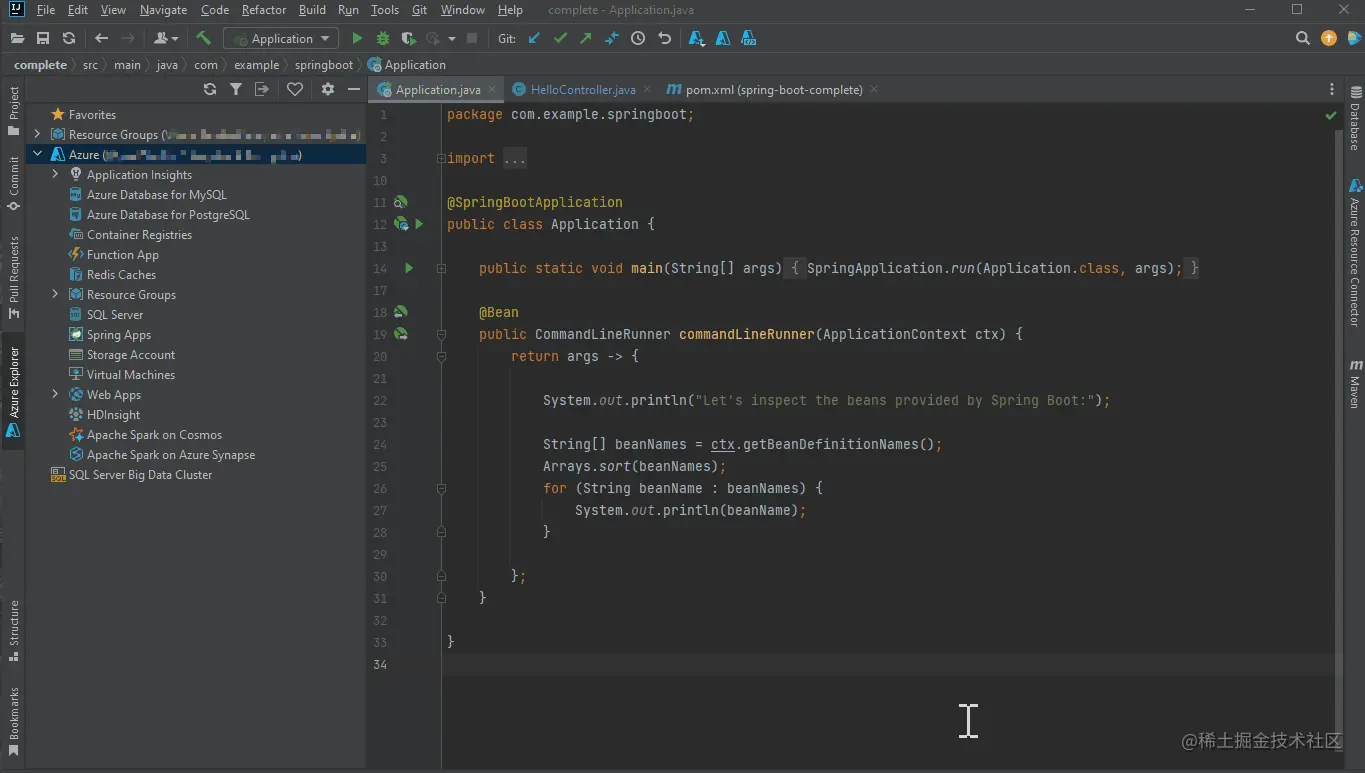Switch to pom.xml editor tab

coord(774,89)
